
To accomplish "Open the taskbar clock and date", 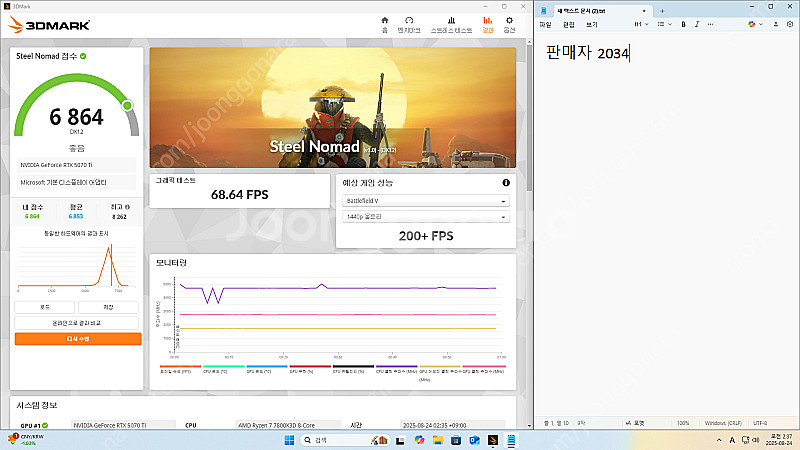I will [x=781, y=440].
